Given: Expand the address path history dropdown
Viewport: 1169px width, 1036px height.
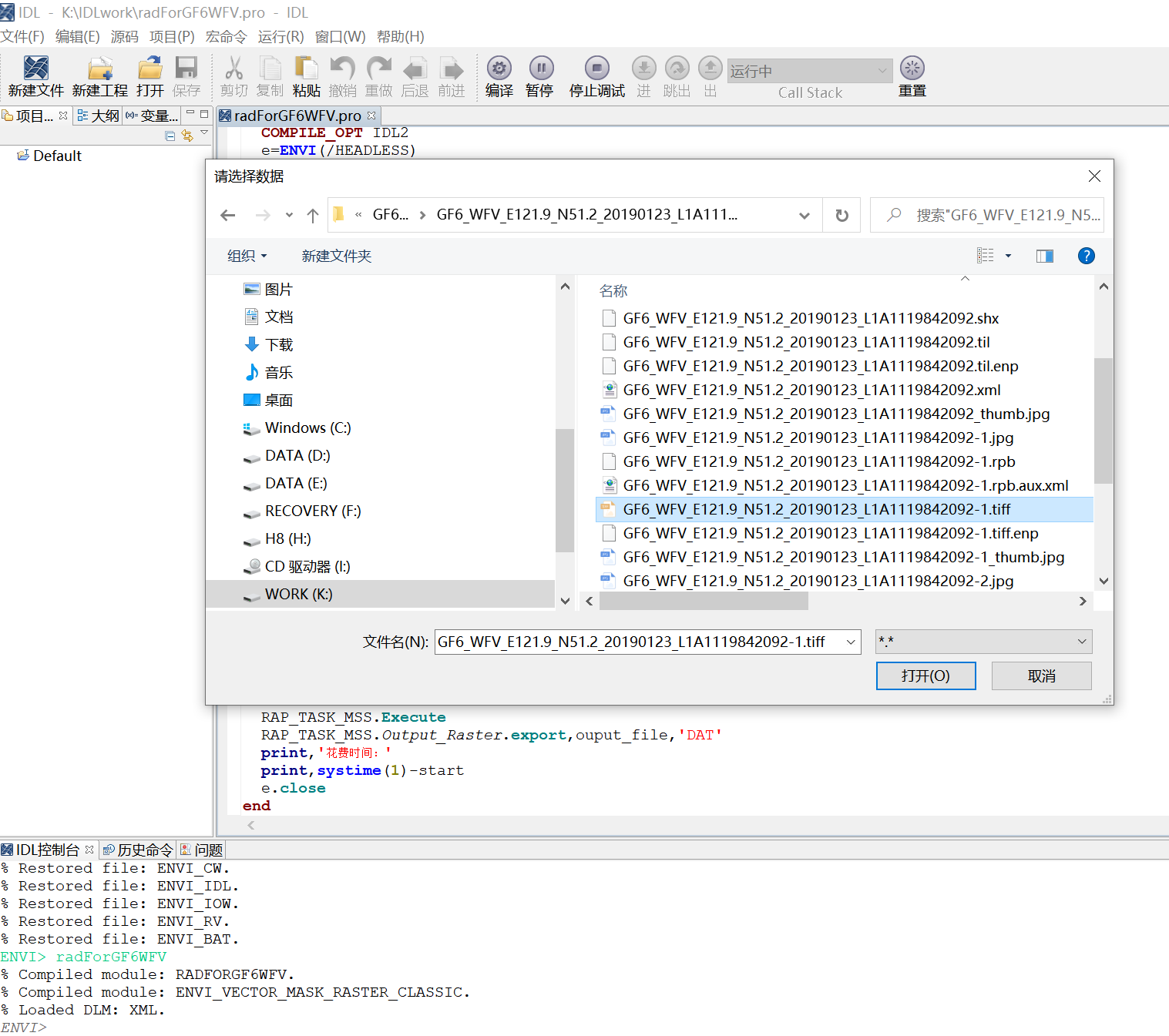Looking at the screenshot, I should click(x=805, y=216).
